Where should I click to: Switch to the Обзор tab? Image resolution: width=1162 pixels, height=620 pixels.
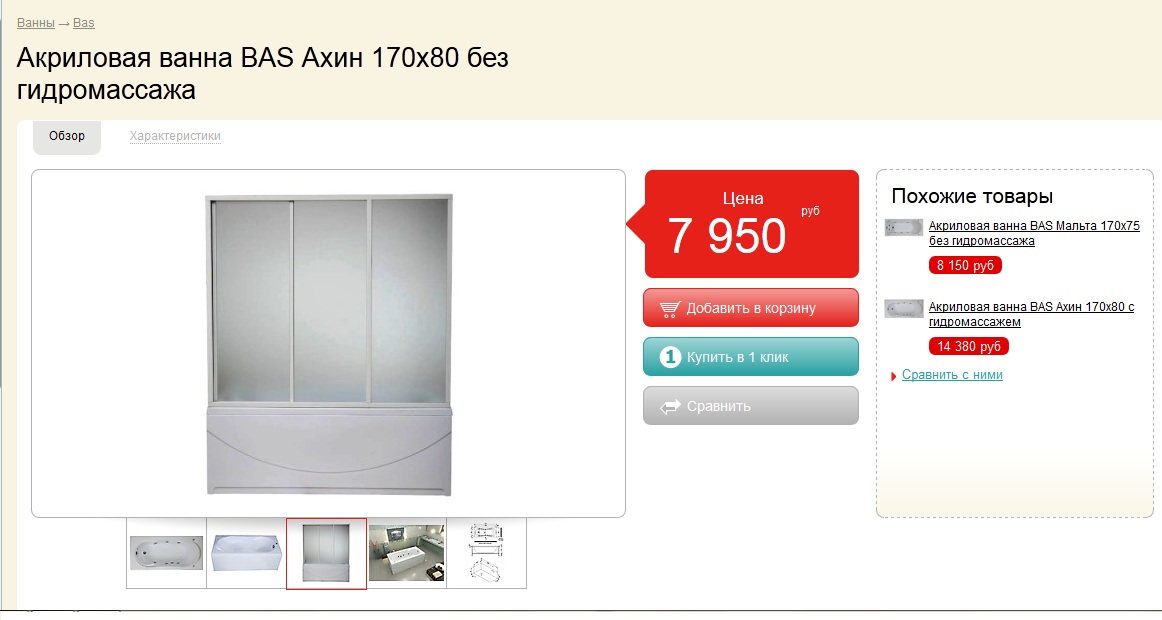[67, 137]
